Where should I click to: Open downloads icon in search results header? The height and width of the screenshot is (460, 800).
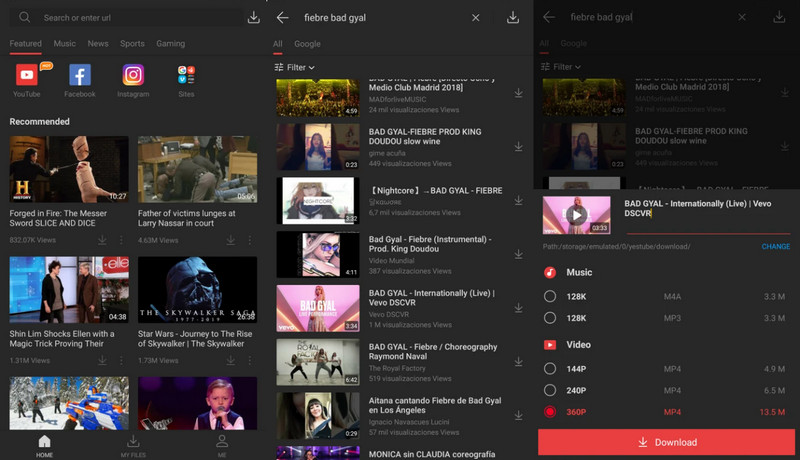513,17
